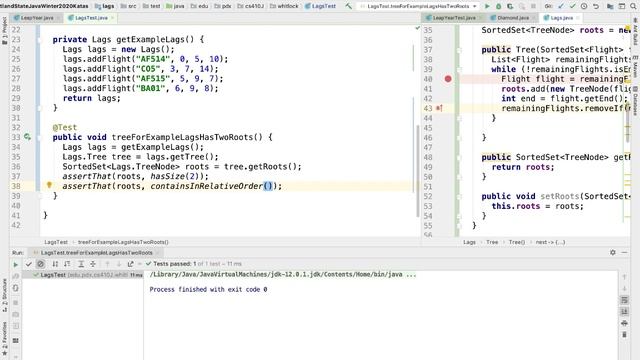This screenshot has width=640, height=360.
Task: Sort tests alphabetically in Run panel
Action: point(55,264)
